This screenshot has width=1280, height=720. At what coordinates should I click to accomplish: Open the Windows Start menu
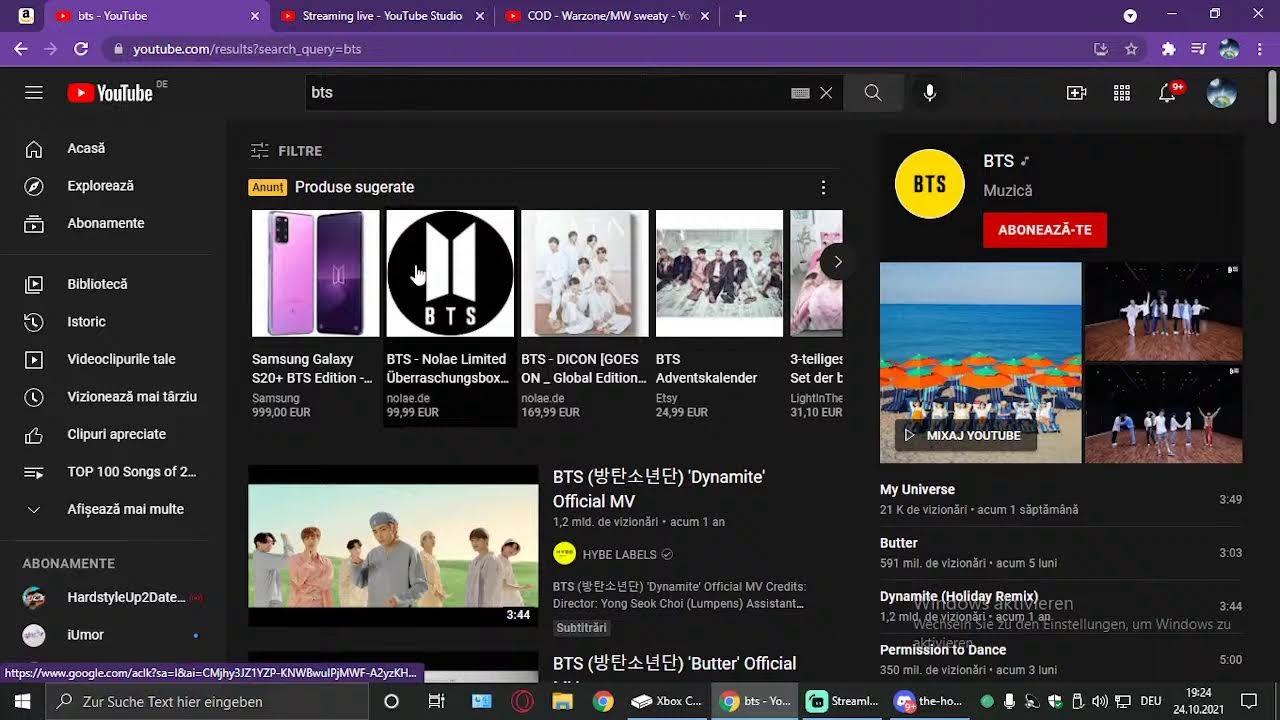tap(22, 701)
